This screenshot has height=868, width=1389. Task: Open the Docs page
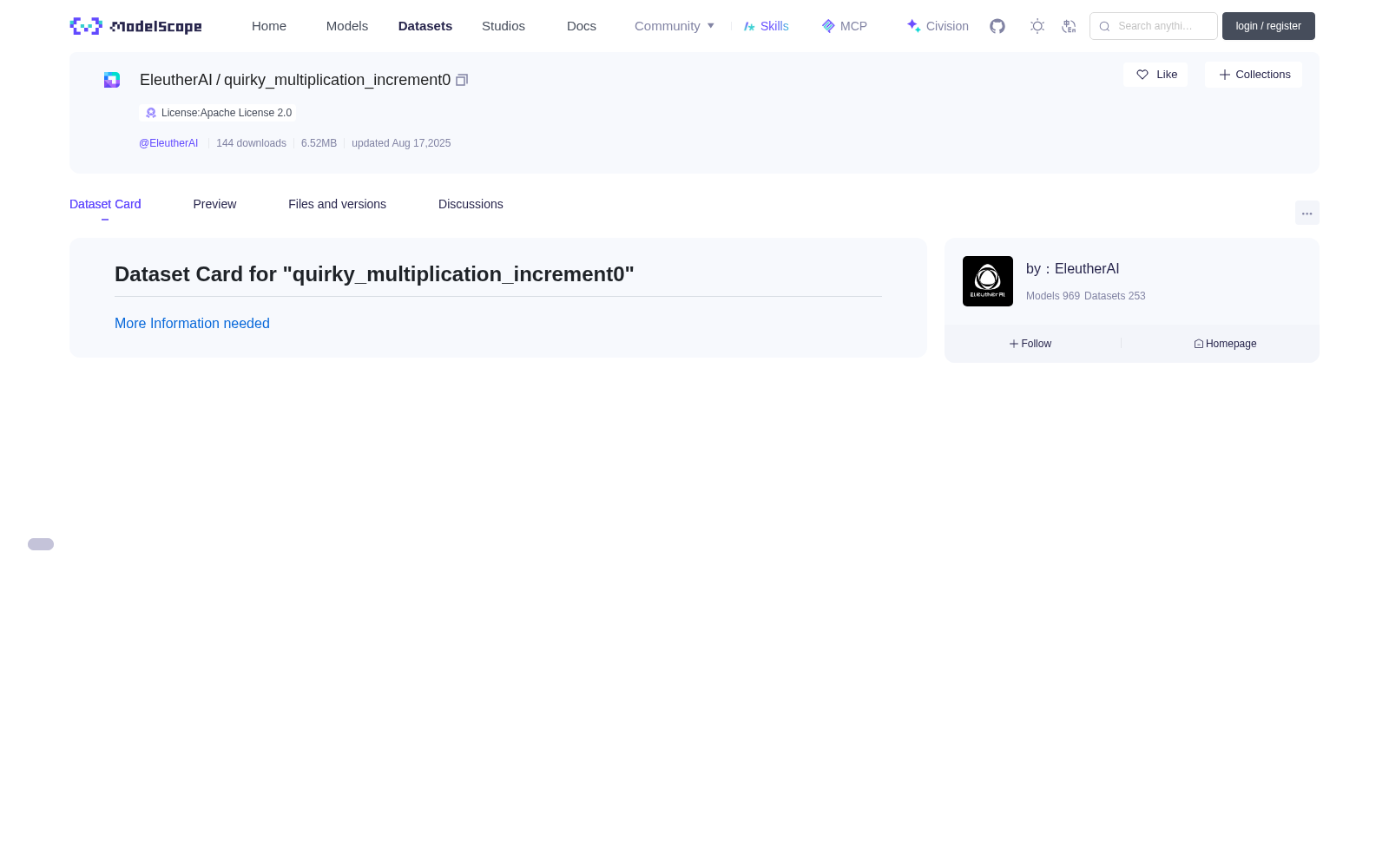(x=582, y=26)
